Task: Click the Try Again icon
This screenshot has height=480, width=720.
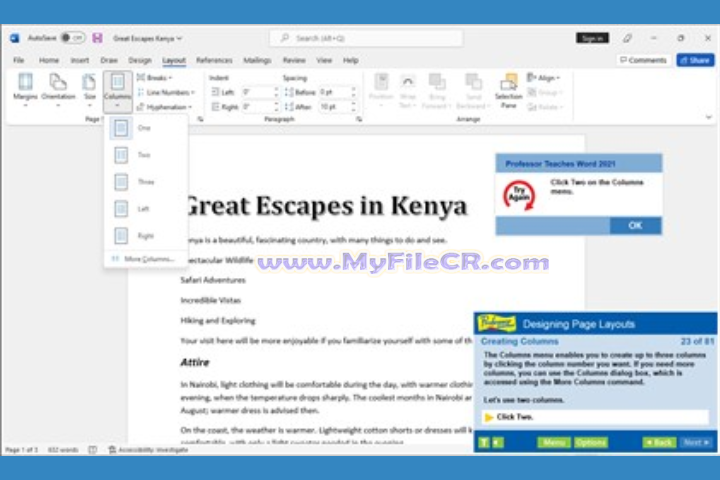Action: point(519,196)
